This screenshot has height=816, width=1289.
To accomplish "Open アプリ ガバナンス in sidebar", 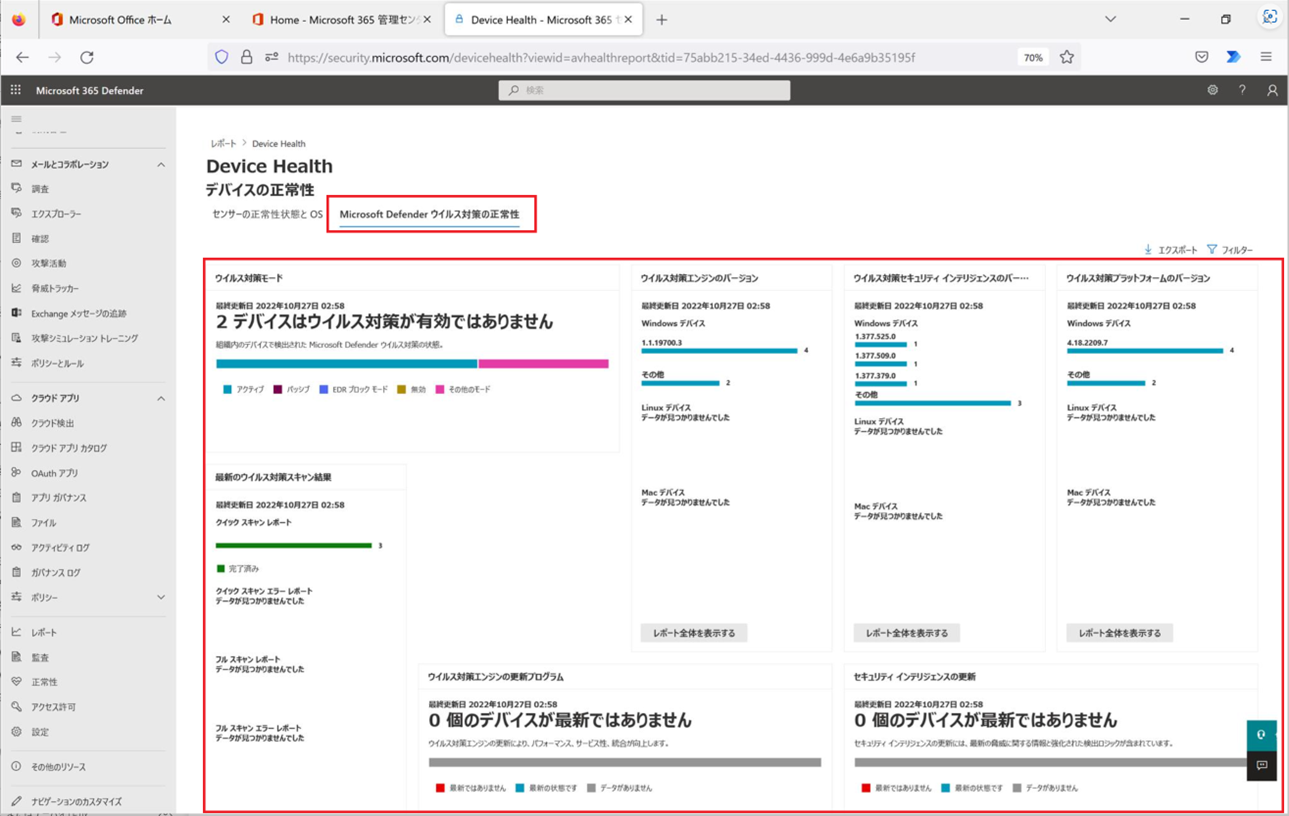I will pyautogui.click(x=58, y=498).
